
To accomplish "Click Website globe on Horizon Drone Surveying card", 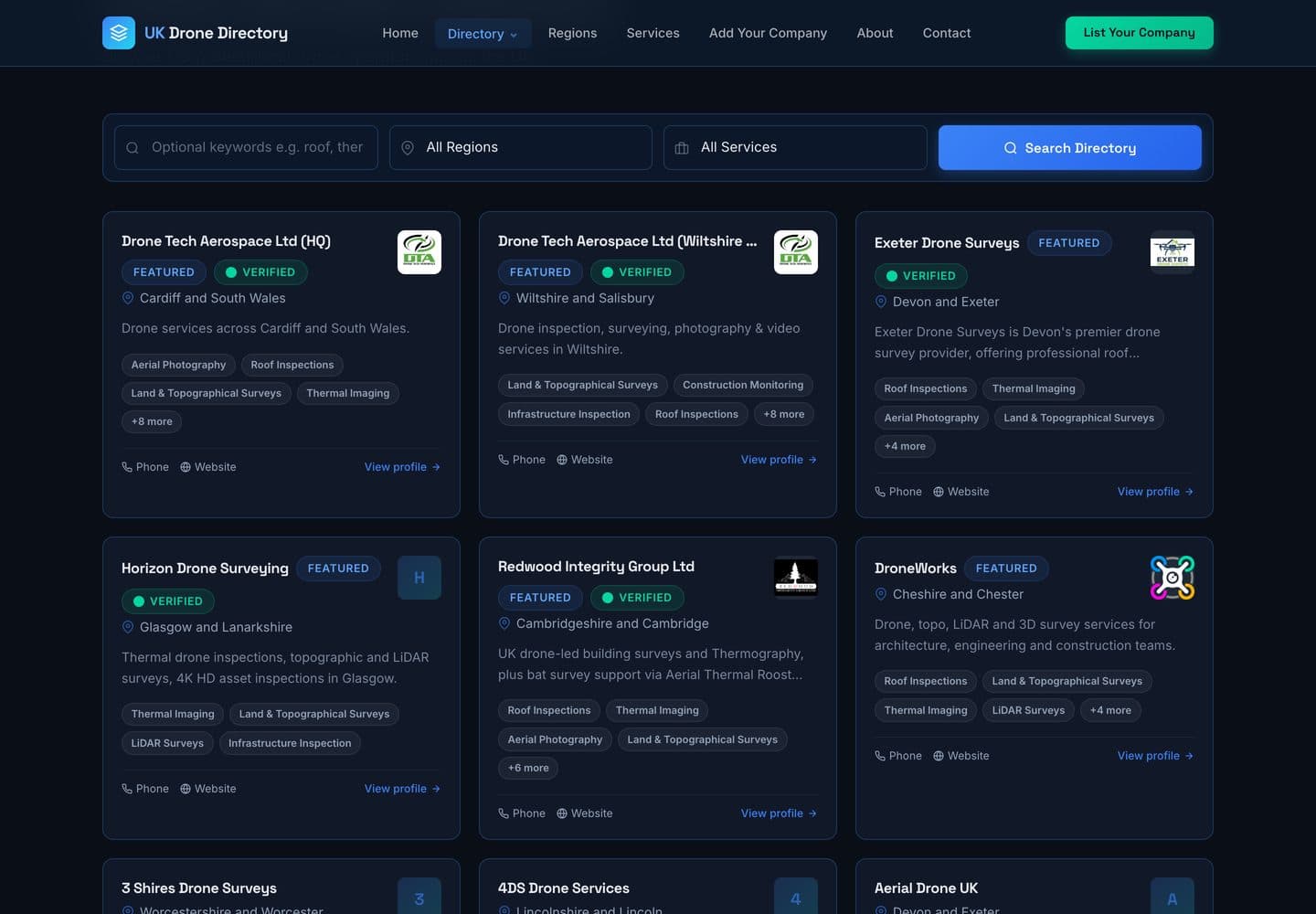I will [186, 789].
